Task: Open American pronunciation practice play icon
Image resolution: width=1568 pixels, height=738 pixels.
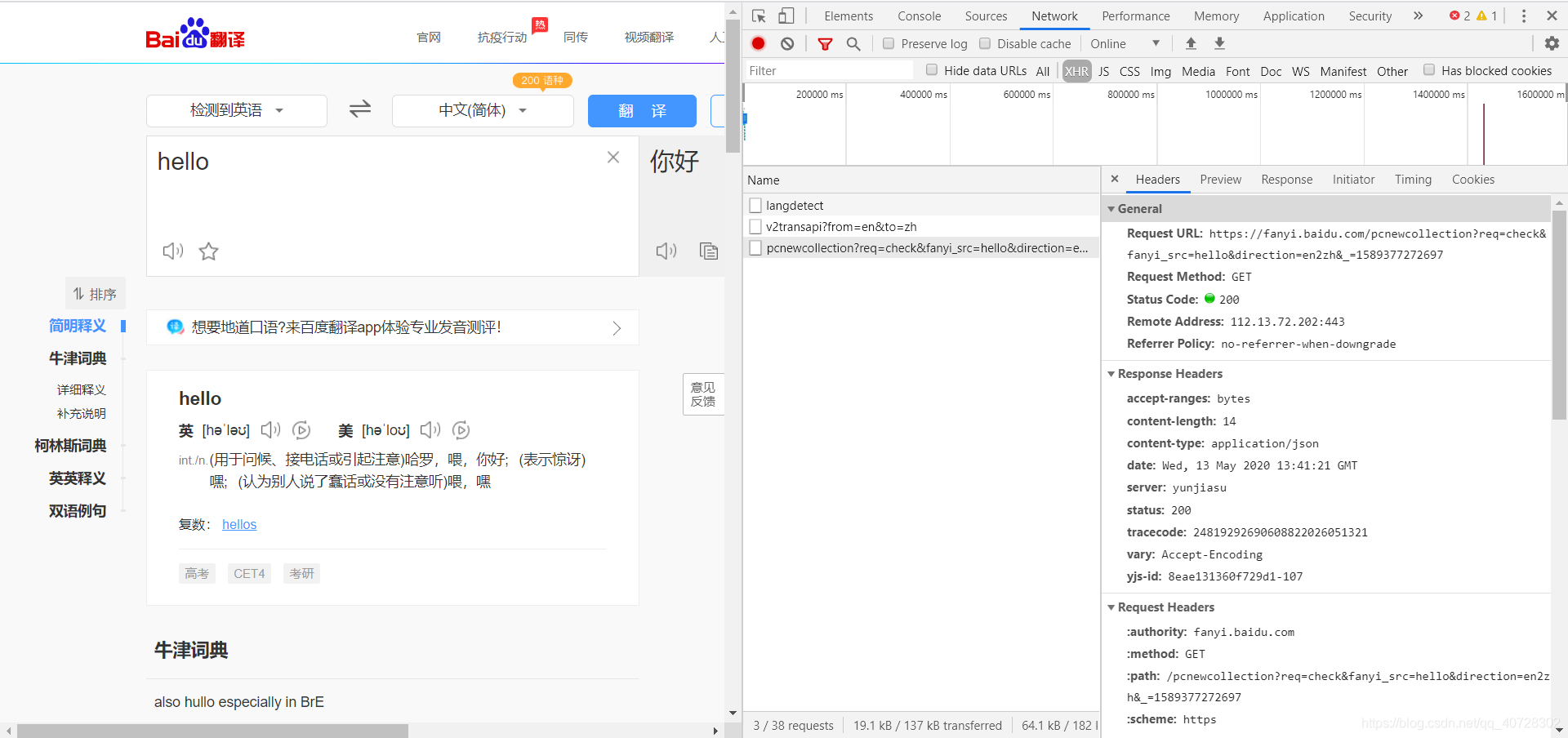Action: pyautogui.click(x=461, y=430)
